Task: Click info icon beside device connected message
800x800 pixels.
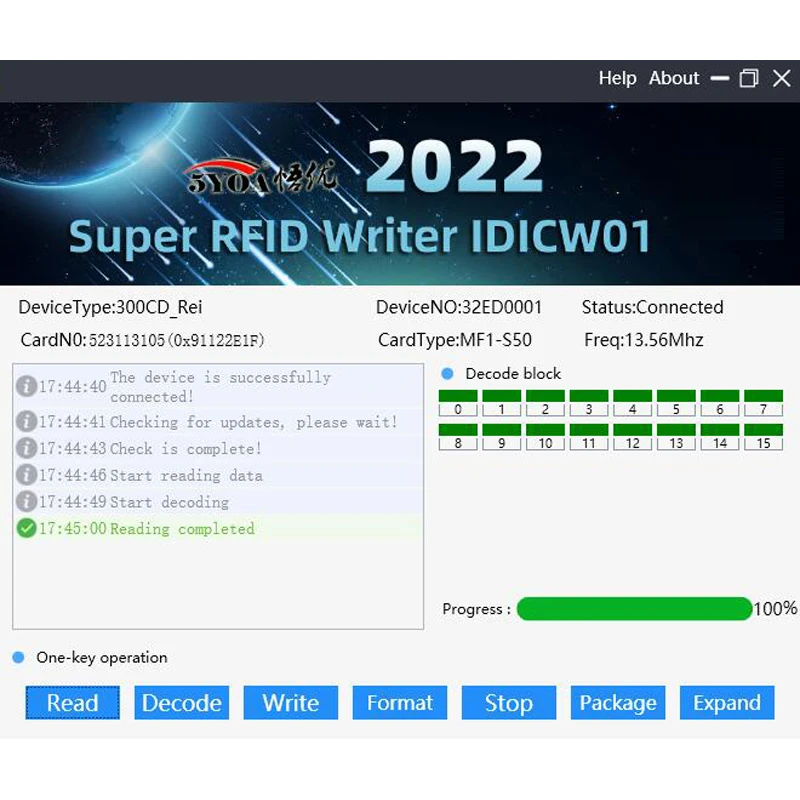Action: click(x=27, y=387)
